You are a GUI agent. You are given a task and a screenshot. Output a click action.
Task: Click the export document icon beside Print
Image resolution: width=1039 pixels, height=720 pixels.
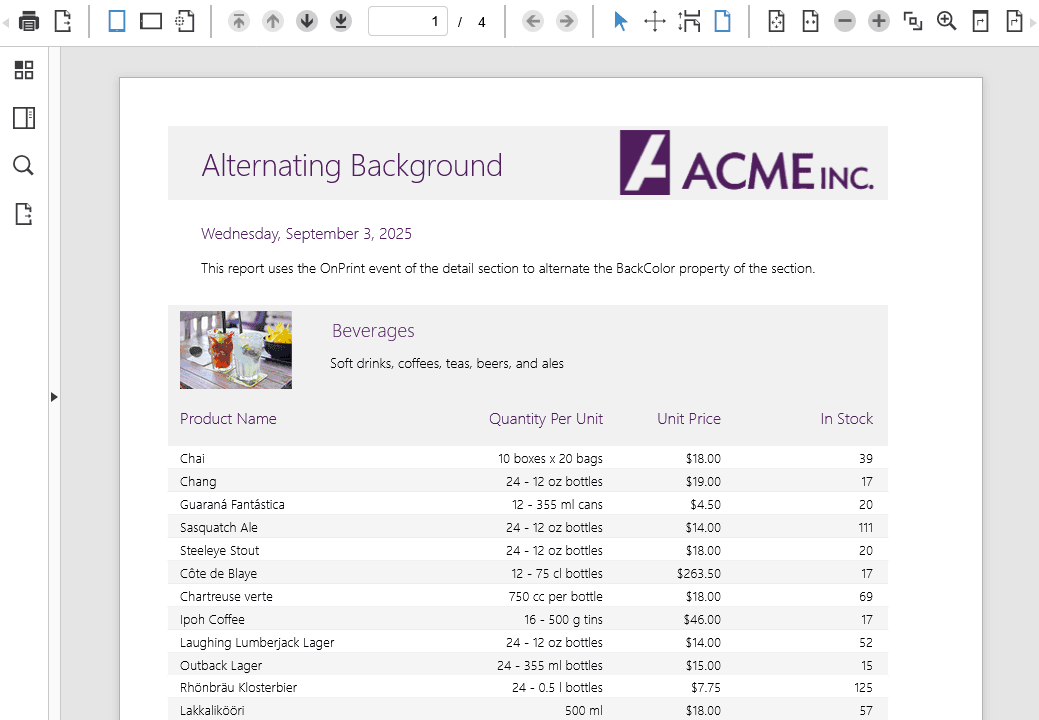coord(63,21)
